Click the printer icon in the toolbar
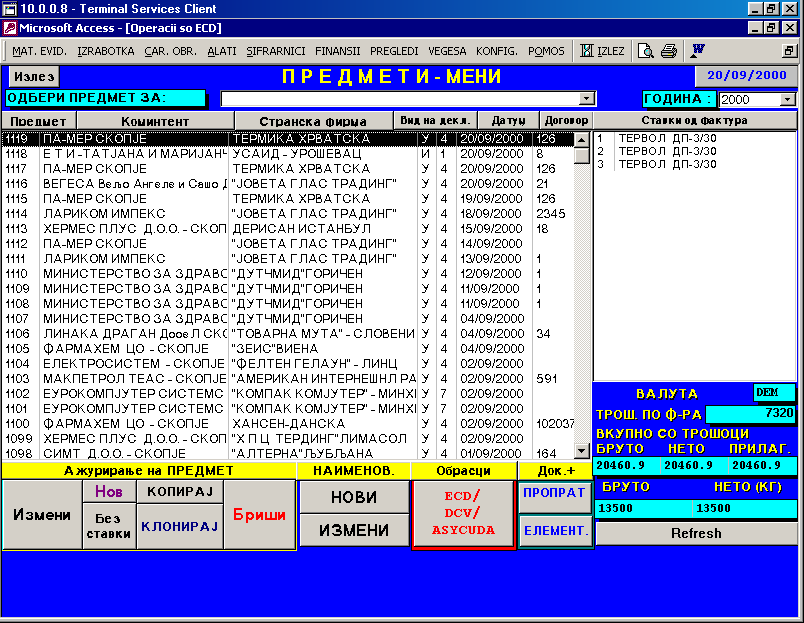Image resolution: width=804 pixels, height=623 pixels. (669, 51)
